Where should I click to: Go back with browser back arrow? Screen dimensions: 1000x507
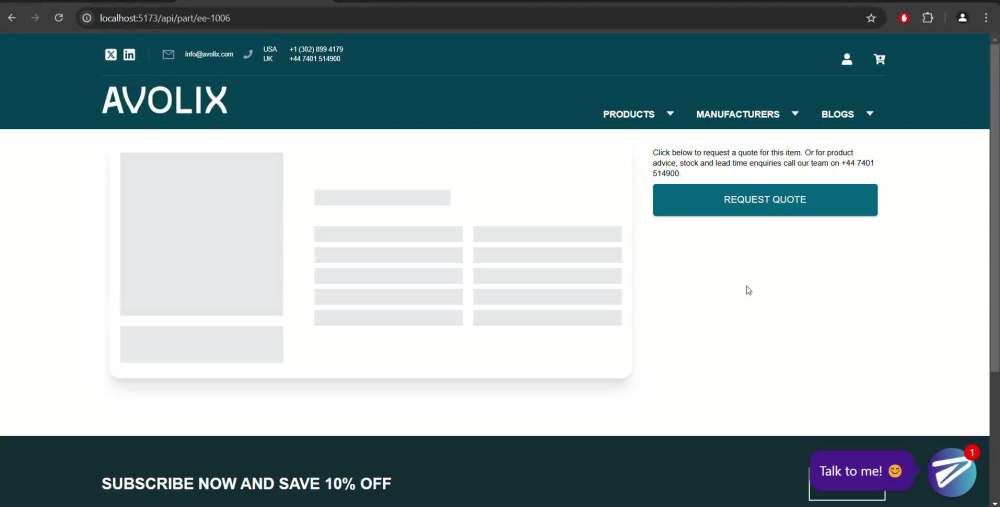pos(12,18)
